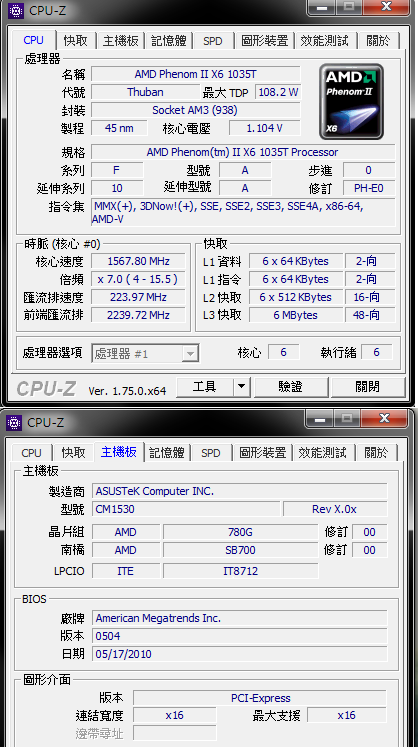Click the version text Ver. 1.75.0.x64
The width and height of the screenshot is (419, 747).
(128, 391)
